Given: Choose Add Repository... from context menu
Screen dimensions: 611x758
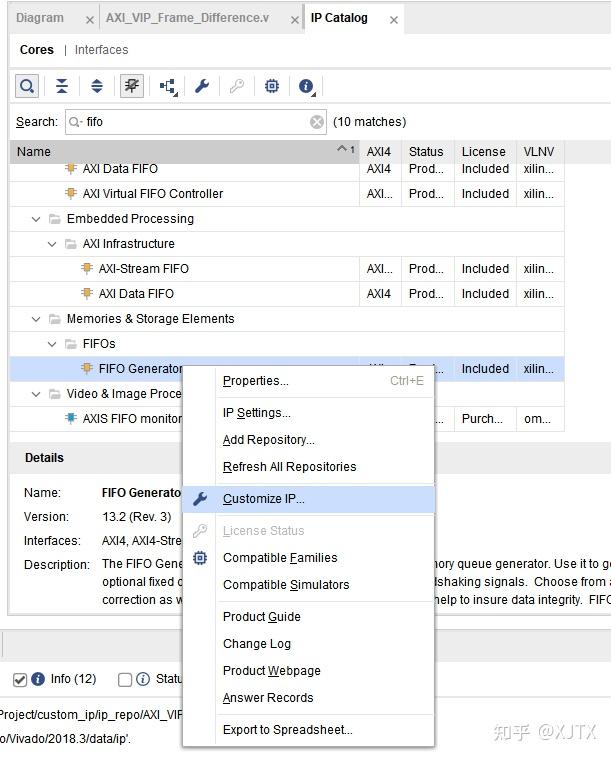Looking at the screenshot, I should (x=308, y=440).
